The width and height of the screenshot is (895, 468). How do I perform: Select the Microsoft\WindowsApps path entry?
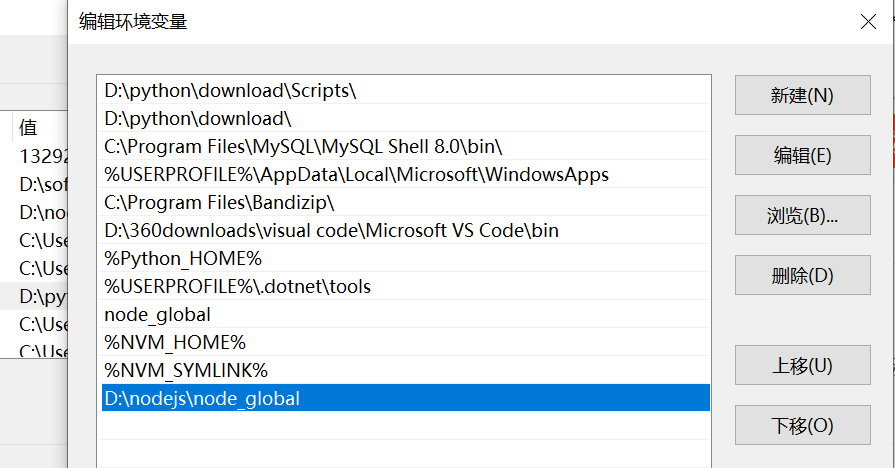pos(404,174)
